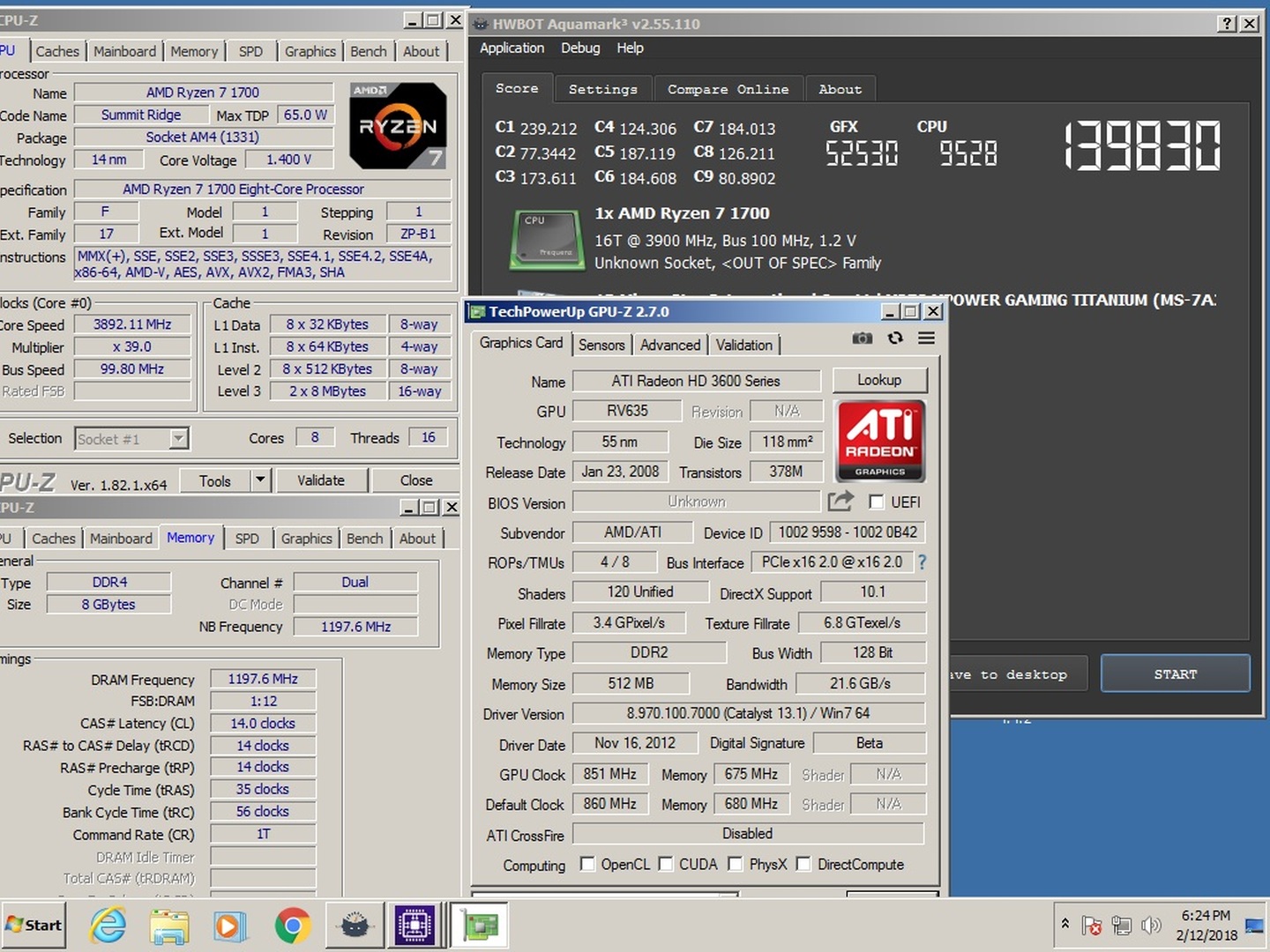This screenshot has height=952, width=1270.
Task: Open the Windows Start menu
Action: point(34,926)
